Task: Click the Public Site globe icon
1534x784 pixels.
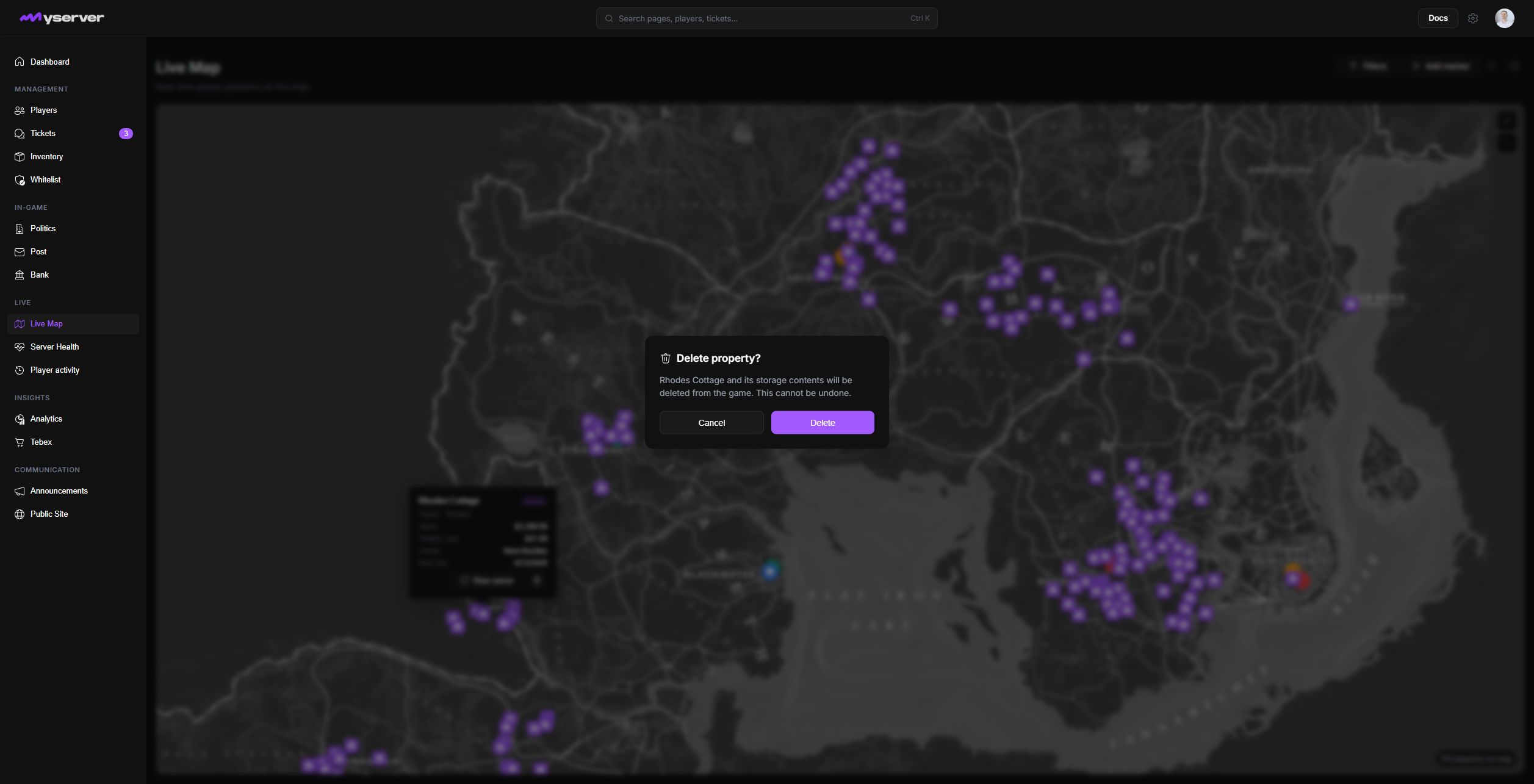Action: (x=20, y=514)
